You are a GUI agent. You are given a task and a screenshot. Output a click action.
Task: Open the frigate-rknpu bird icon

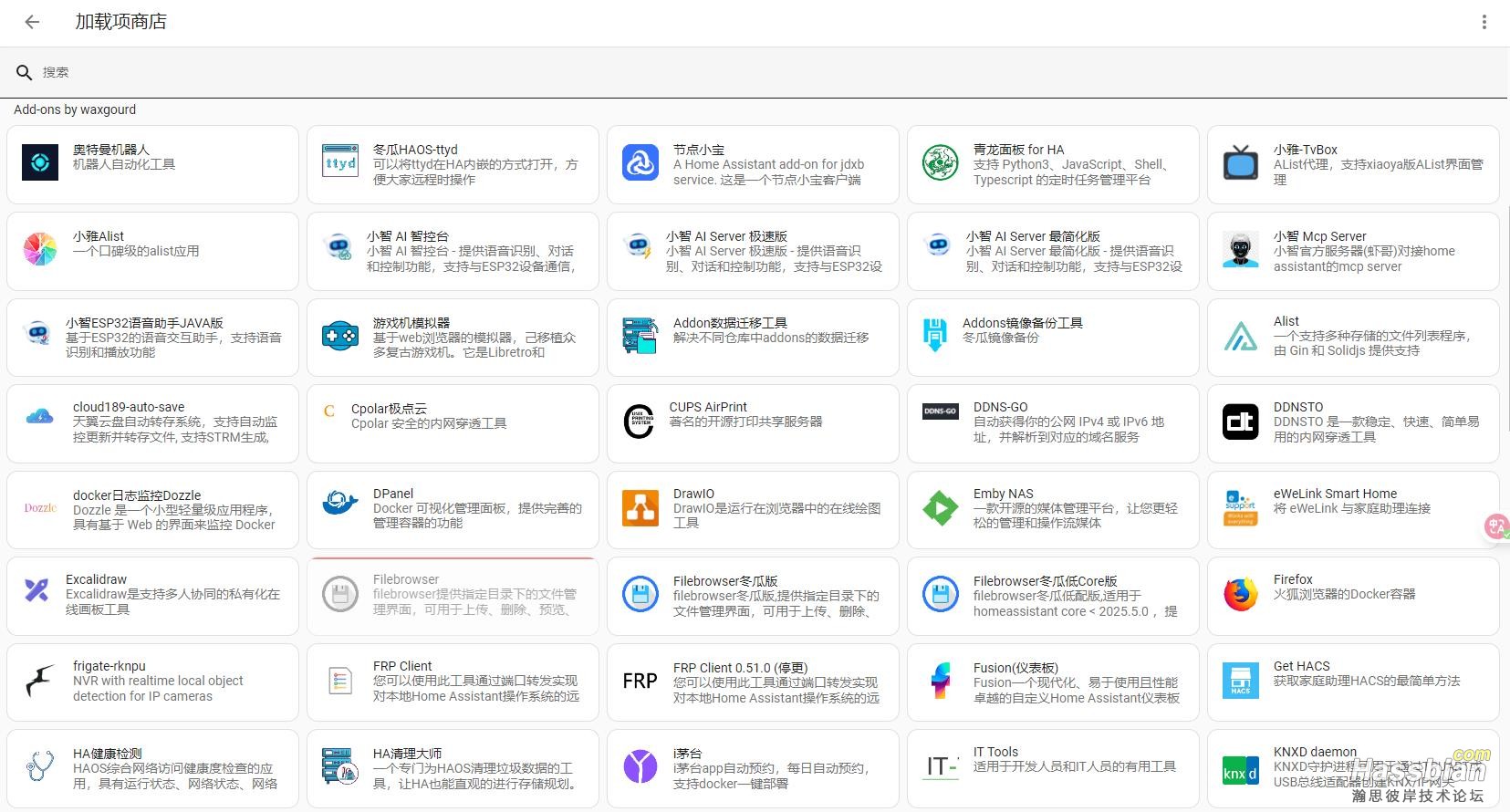coord(40,682)
